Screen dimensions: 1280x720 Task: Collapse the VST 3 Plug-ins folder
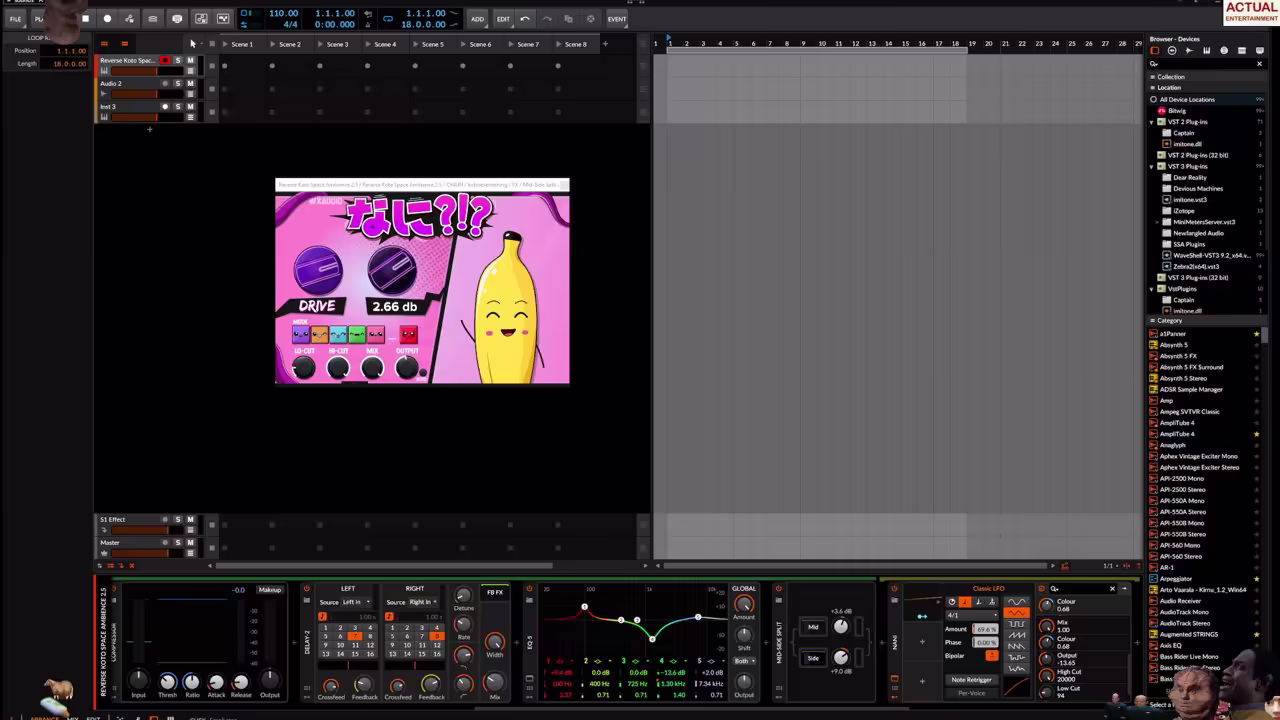[1152, 166]
